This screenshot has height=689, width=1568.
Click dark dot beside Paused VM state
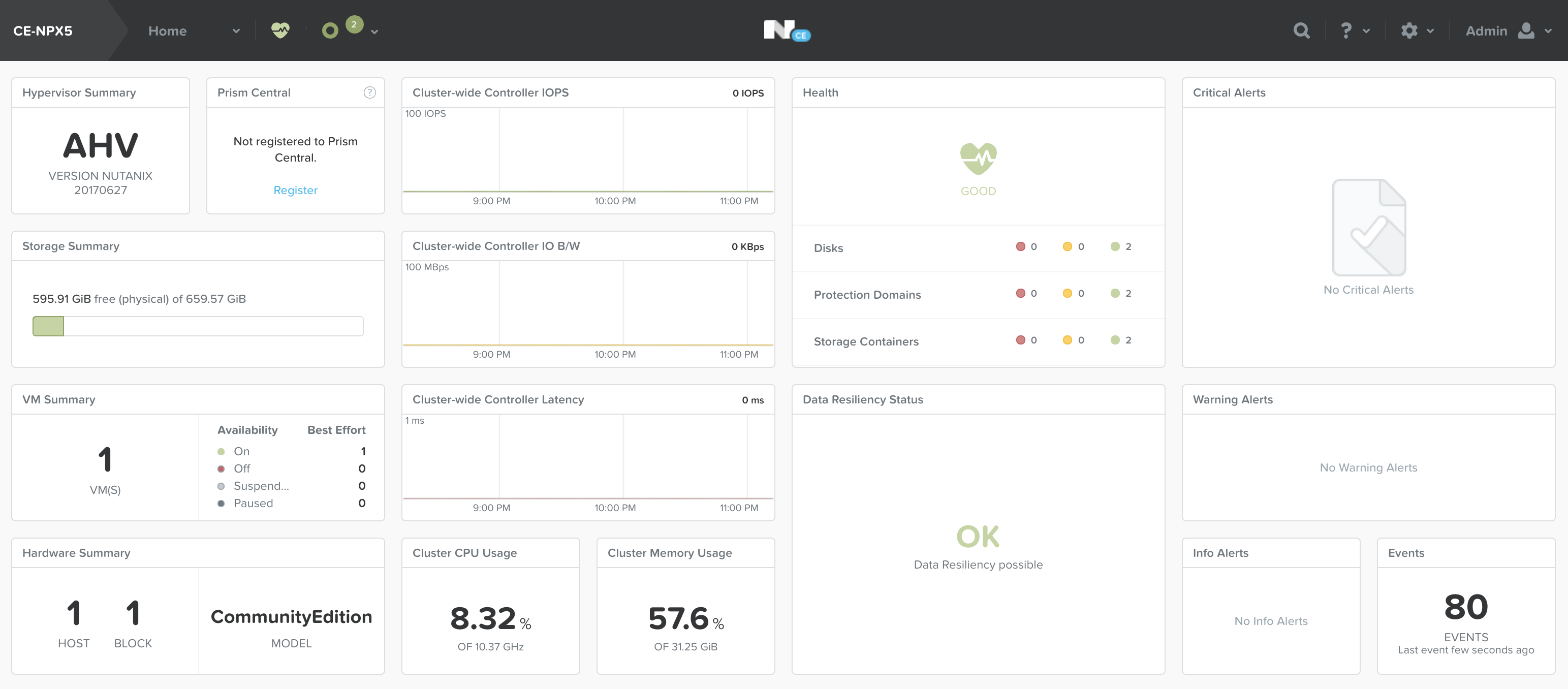click(221, 504)
